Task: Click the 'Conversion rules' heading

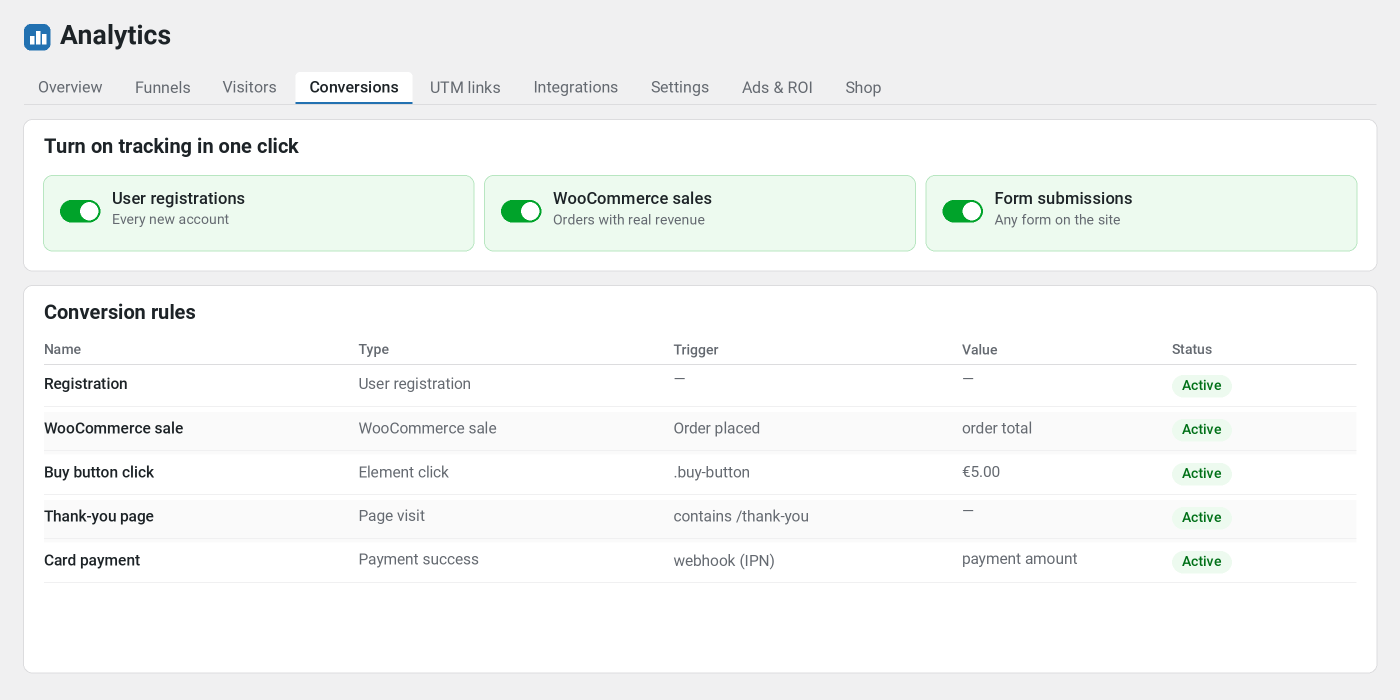Action: (120, 312)
